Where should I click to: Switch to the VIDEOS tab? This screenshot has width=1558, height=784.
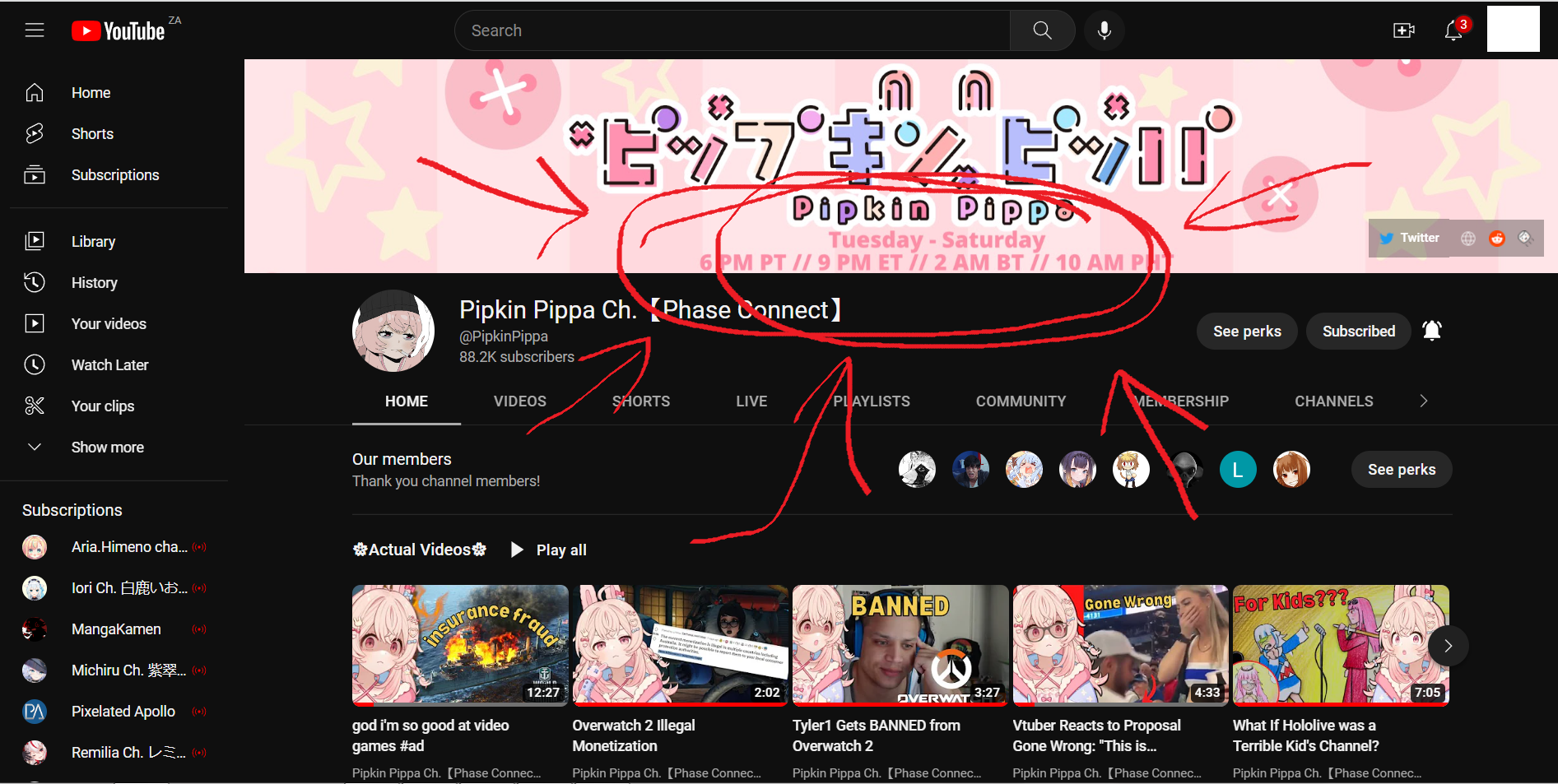pyautogui.click(x=520, y=401)
